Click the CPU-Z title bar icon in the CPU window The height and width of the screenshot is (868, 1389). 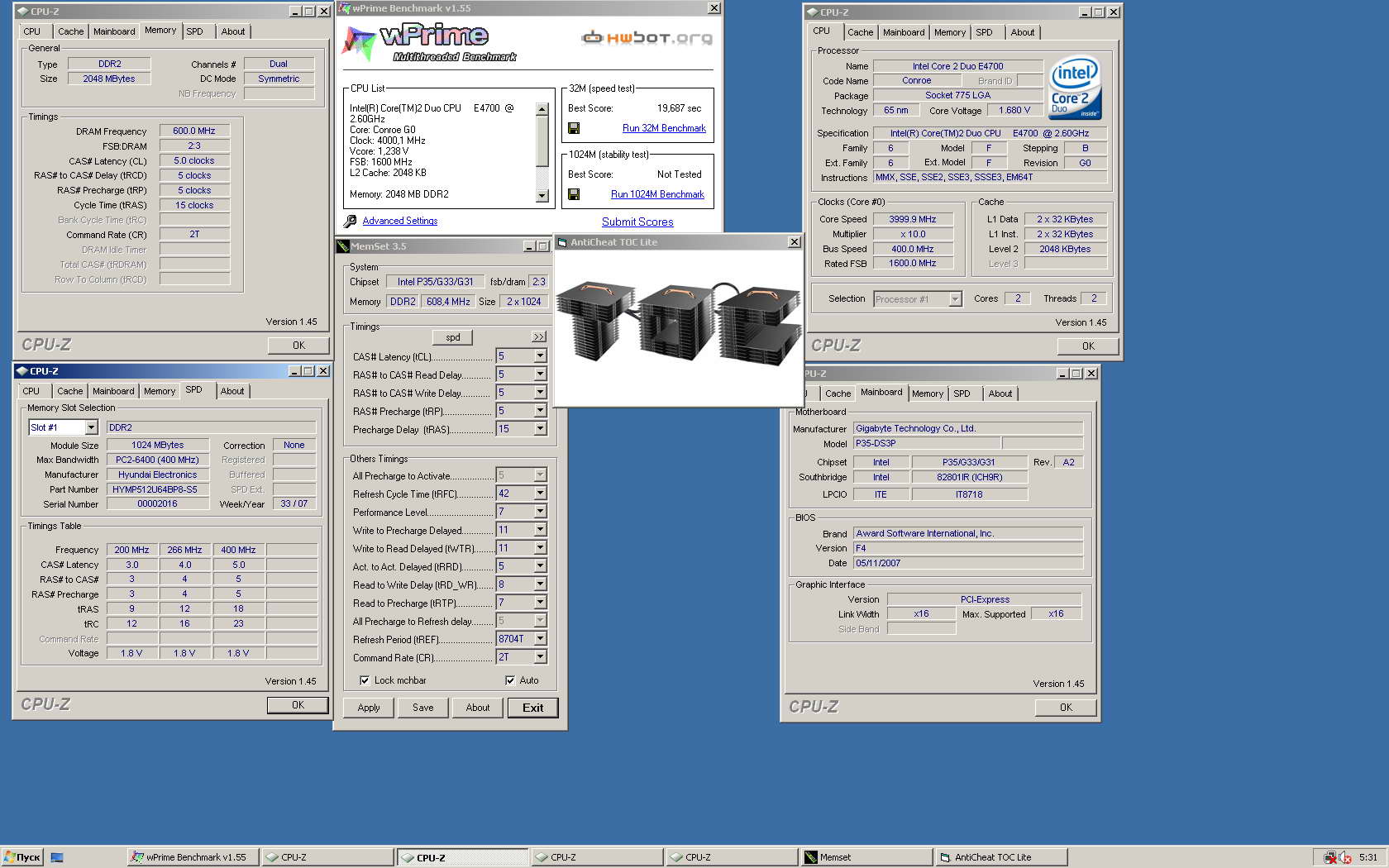[812, 12]
